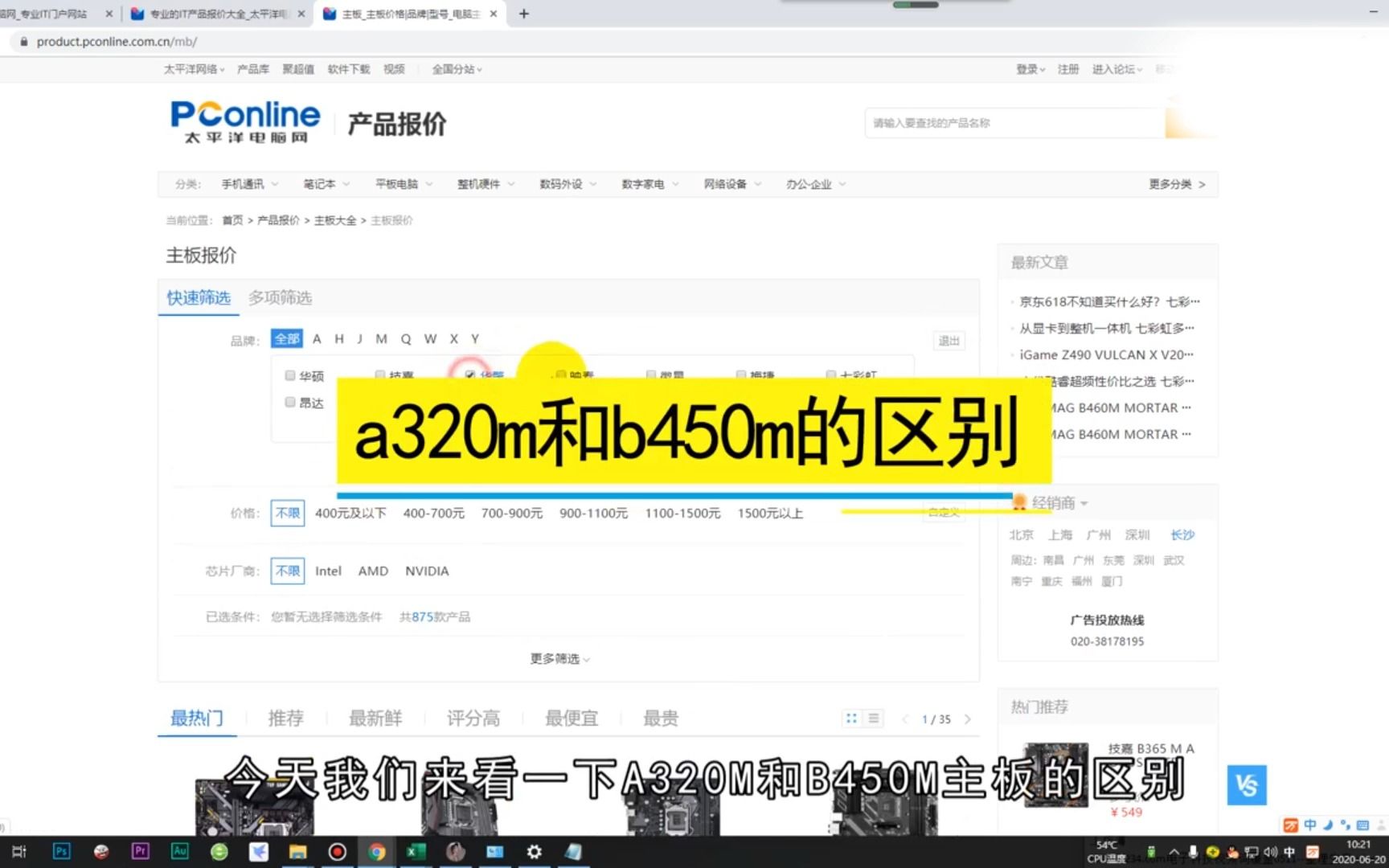This screenshot has width=1389, height=868.
Task: Open the 全国分站 dropdown
Action: [x=457, y=69]
